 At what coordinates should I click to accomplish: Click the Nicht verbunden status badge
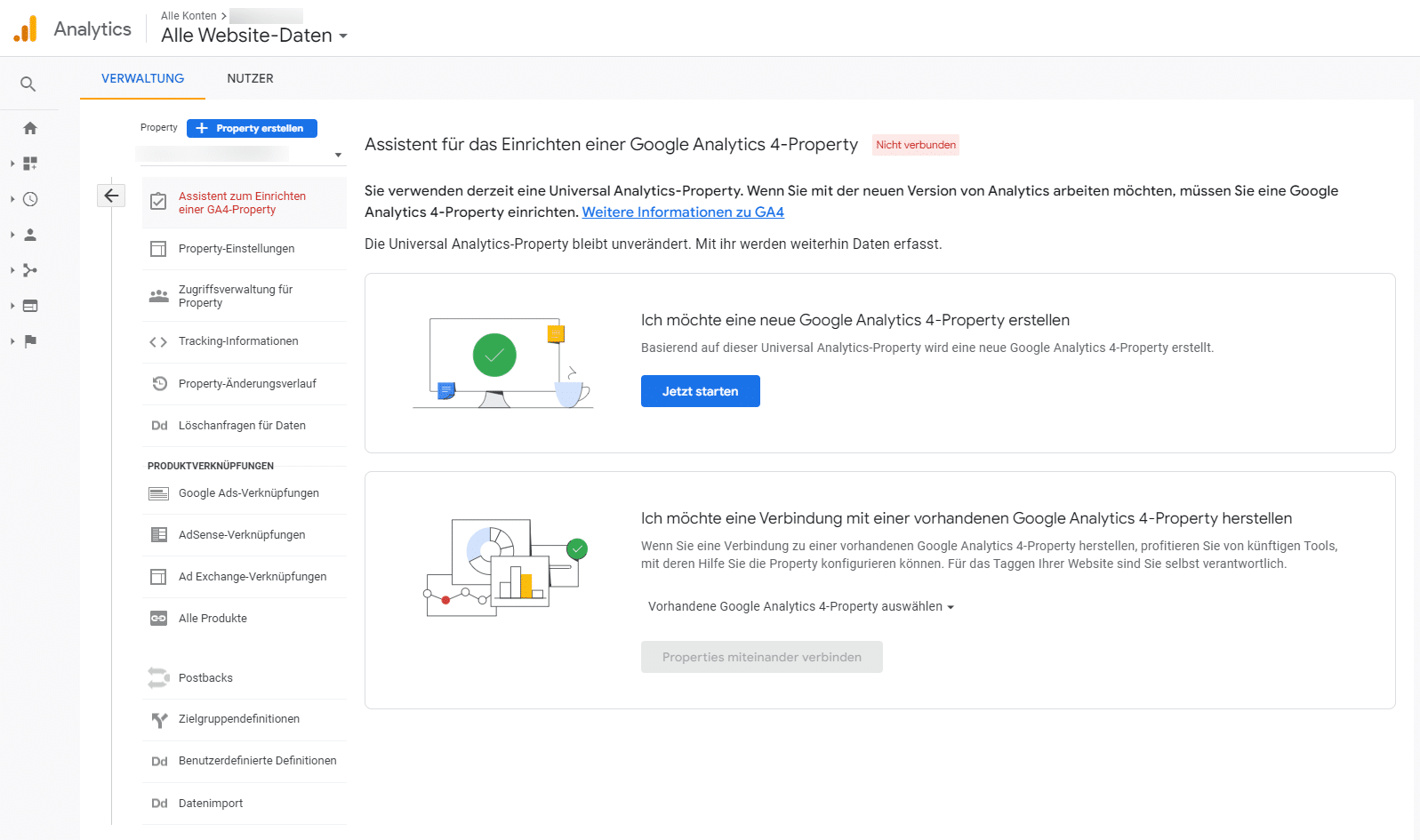[916, 145]
